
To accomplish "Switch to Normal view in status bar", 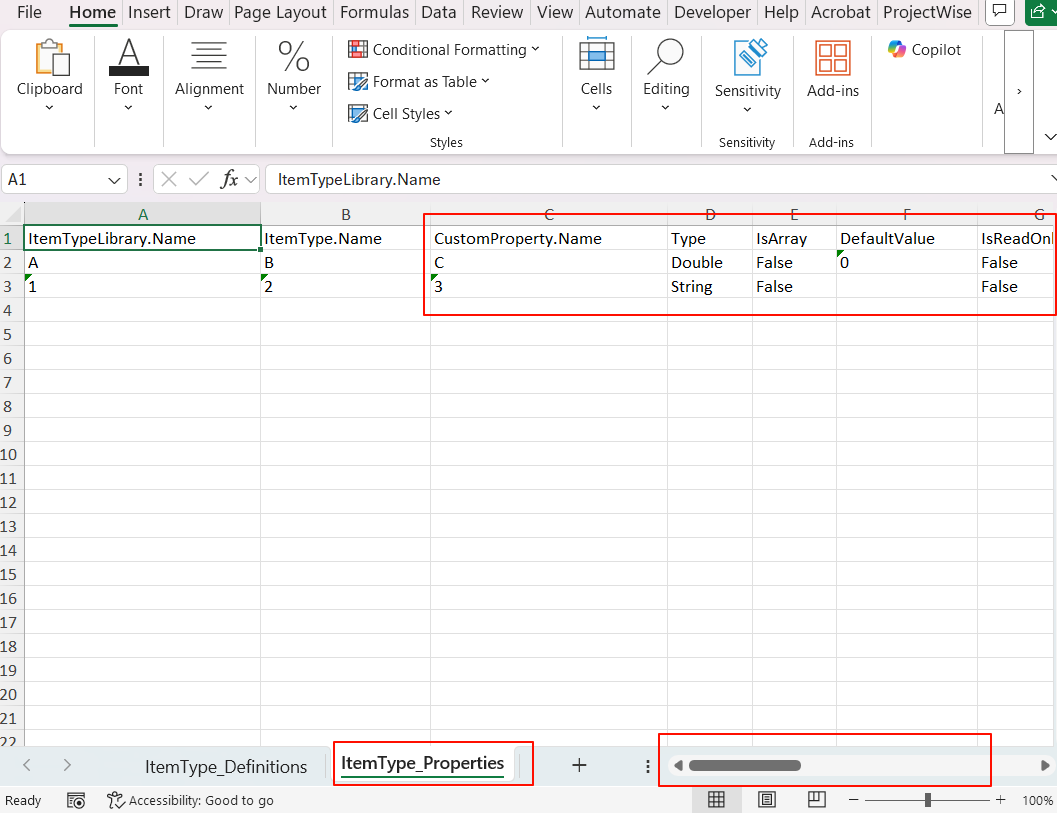I will [x=716, y=800].
